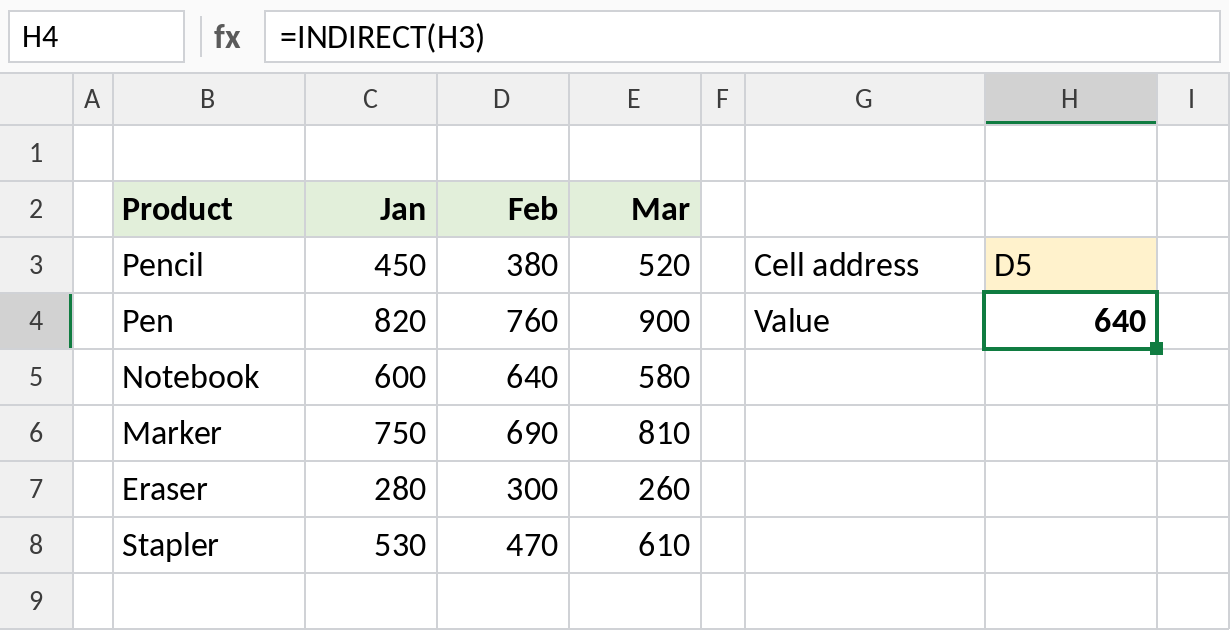
Task: Click the fill handle of cell H4
Action: click(x=1157, y=348)
